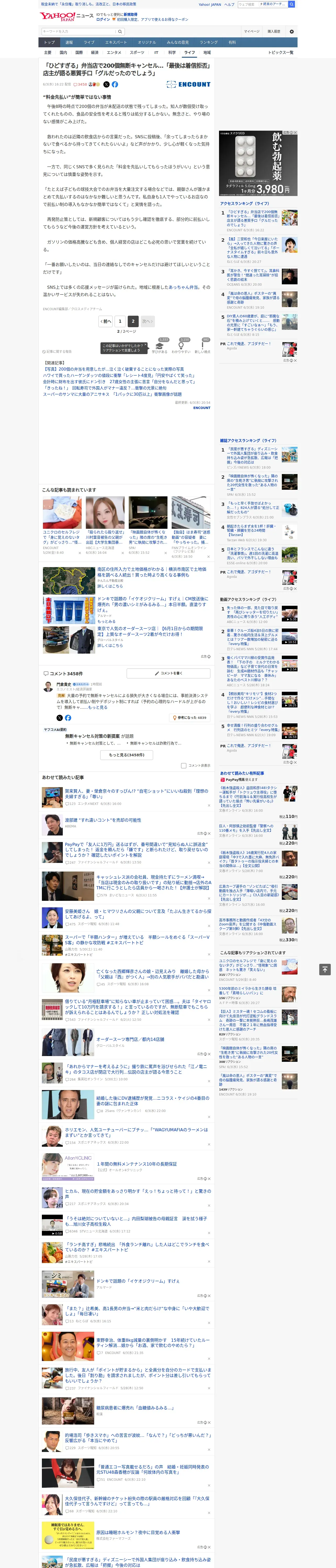Image resolution: width=336 pixels, height=1568 pixels.
Task: Open 東京で人気のオーダースーツ ad link
Action: pyautogui.click(x=150, y=631)
